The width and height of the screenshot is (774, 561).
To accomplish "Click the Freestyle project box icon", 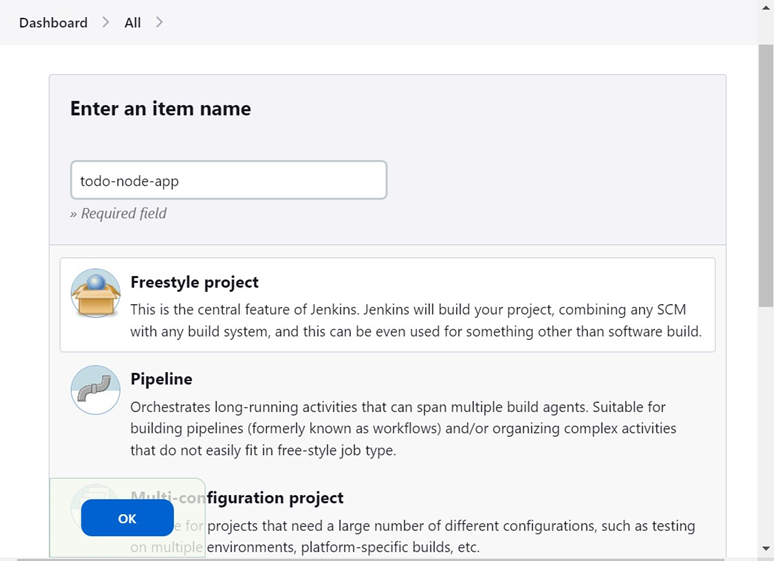I will pos(95,293).
